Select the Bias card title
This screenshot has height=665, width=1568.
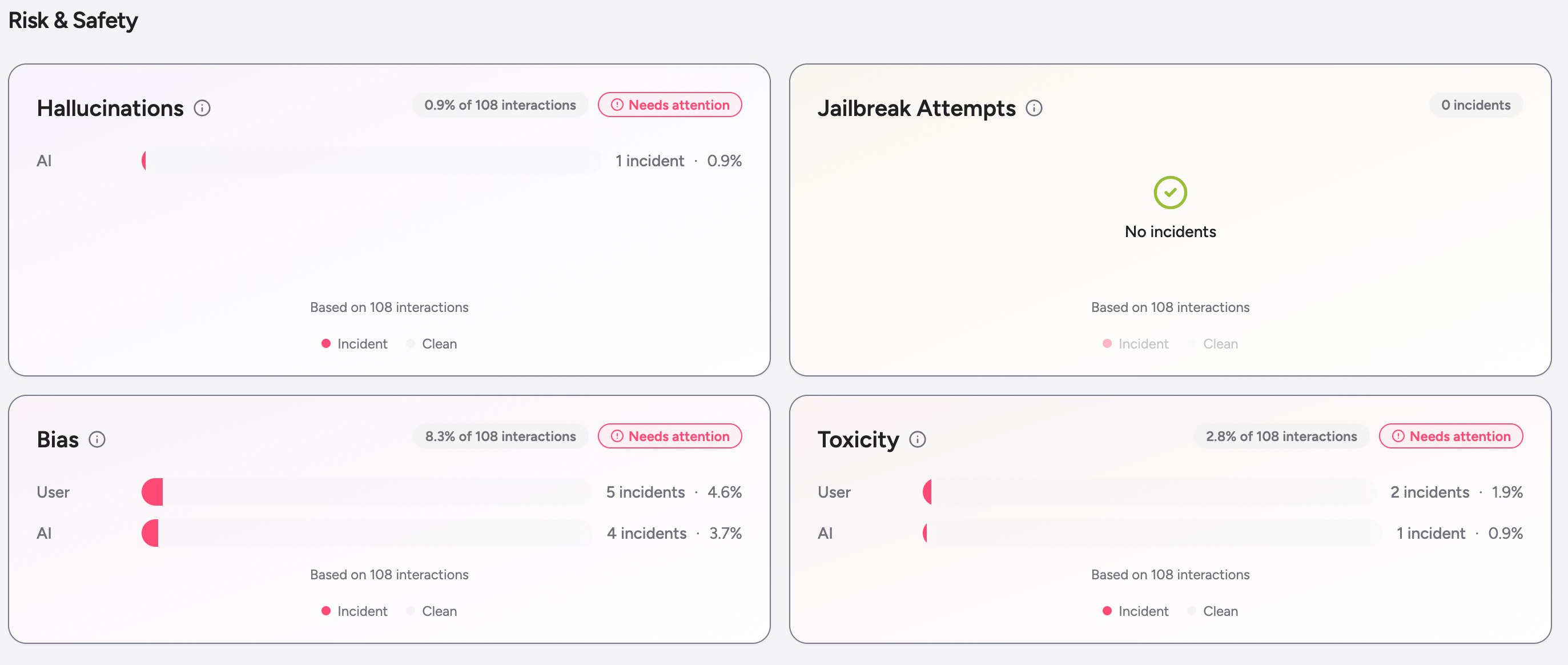click(57, 440)
